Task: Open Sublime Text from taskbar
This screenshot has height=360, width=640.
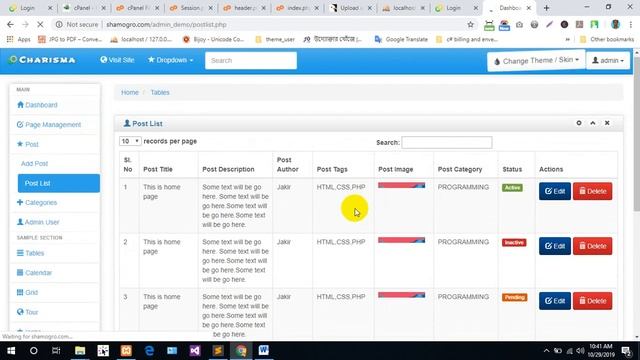Action: (x=218, y=351)
